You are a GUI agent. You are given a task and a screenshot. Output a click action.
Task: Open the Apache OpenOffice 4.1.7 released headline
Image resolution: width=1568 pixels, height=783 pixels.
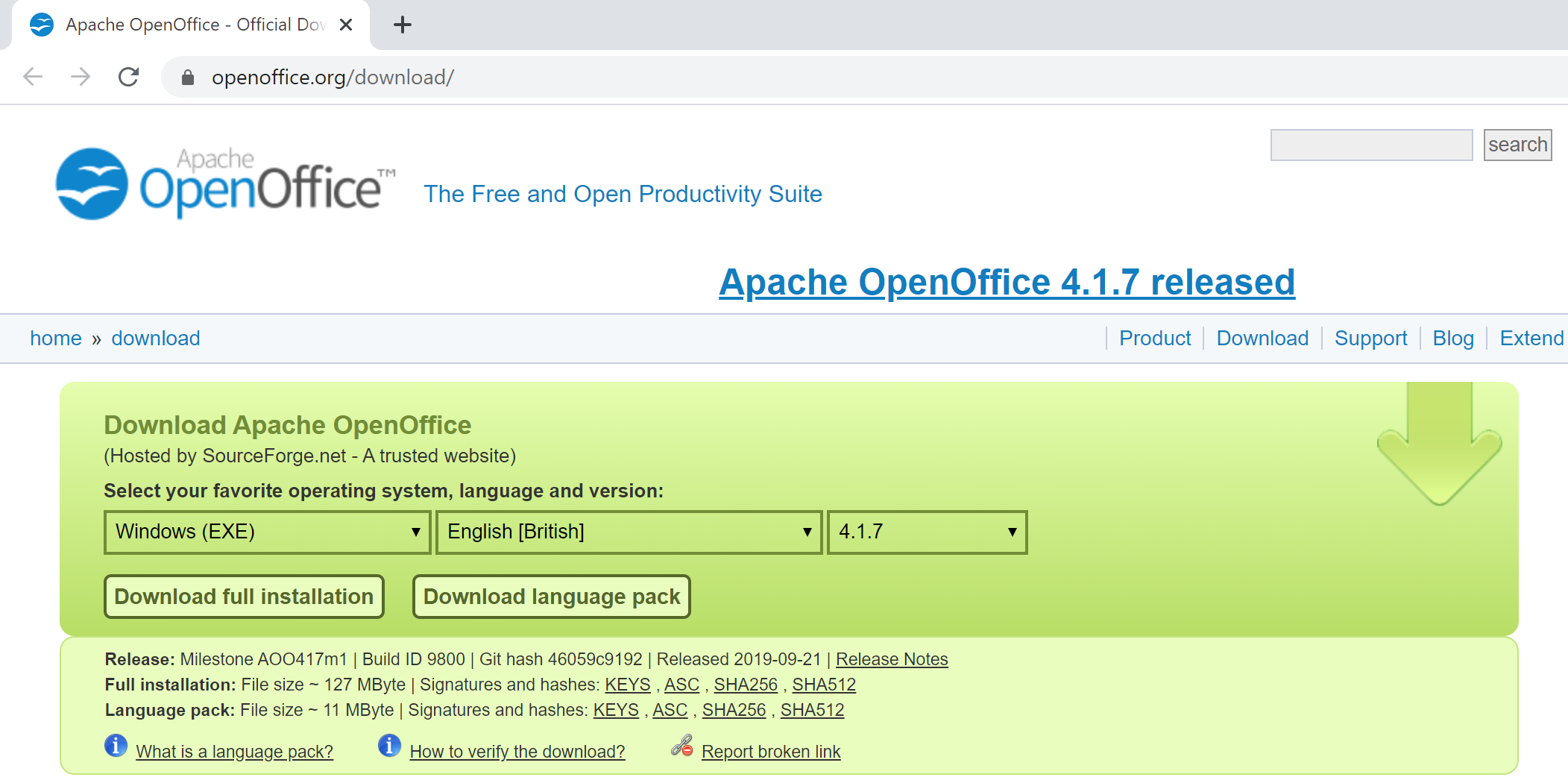tap(1006, 283)
